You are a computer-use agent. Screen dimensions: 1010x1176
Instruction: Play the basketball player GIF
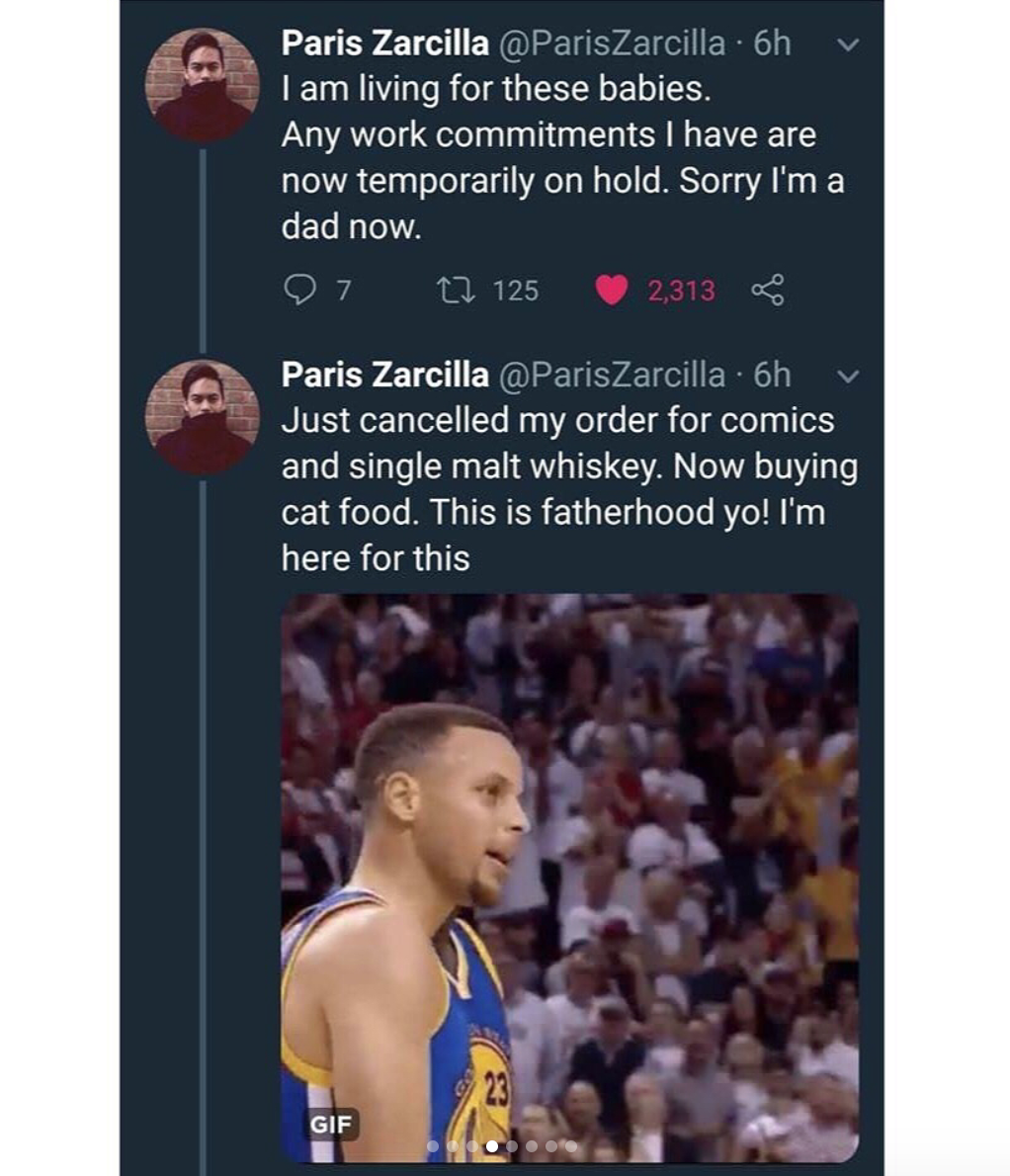coord(569,878)
